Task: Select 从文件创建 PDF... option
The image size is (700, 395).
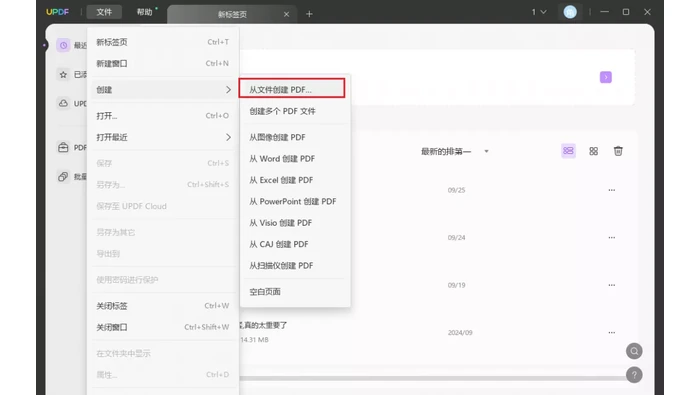Action: (x=292, y=88)
